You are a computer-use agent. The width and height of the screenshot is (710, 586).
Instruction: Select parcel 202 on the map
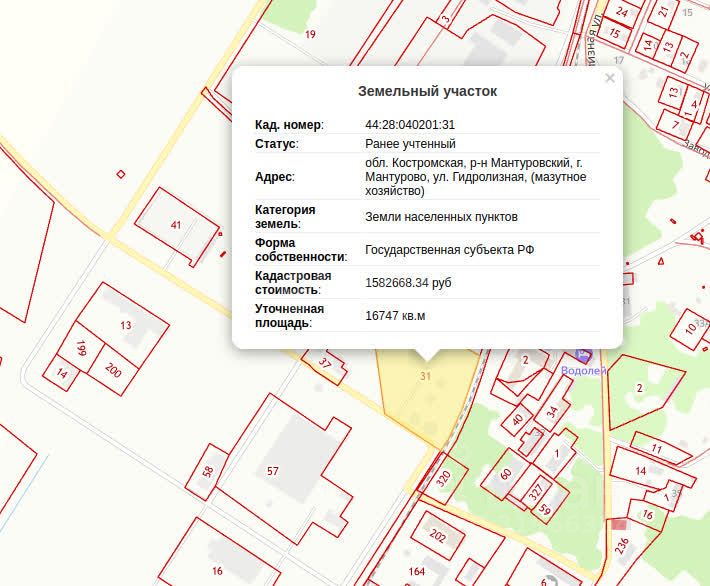[x=437, y=536]
